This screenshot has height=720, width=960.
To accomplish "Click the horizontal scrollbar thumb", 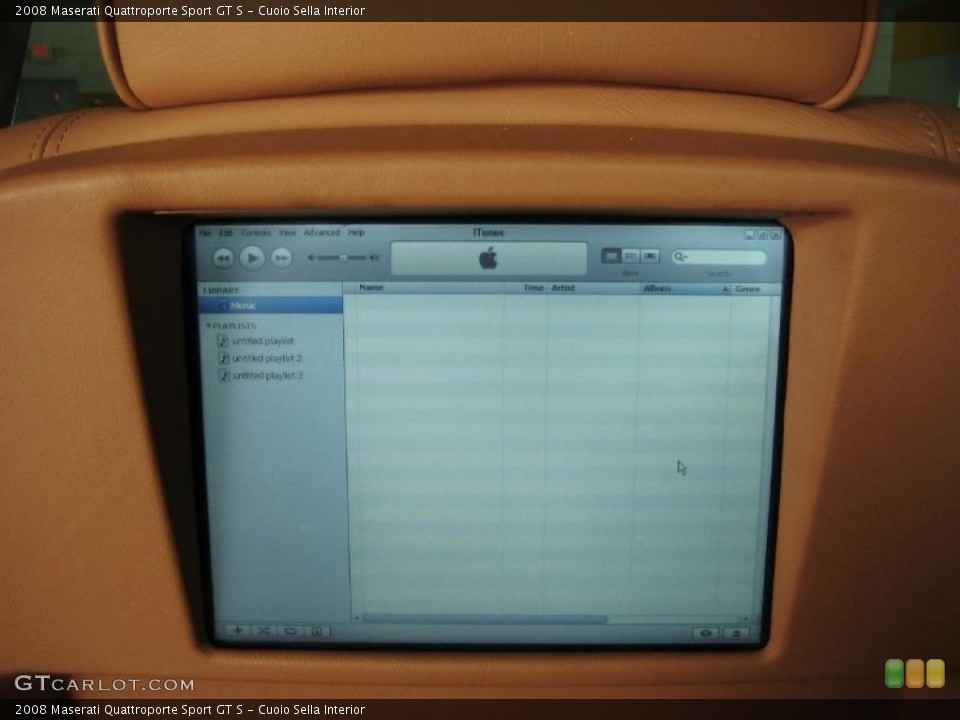I will tap(485, 619).
